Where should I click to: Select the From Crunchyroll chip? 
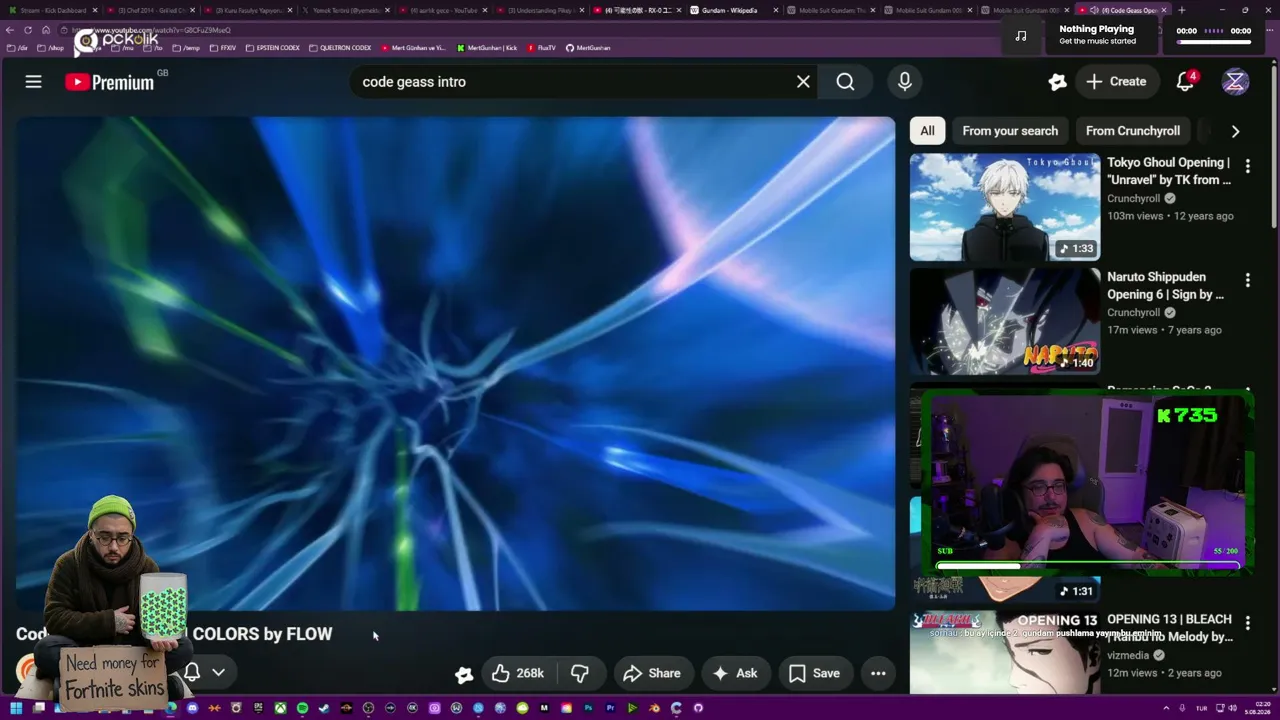pos(1133,131)
